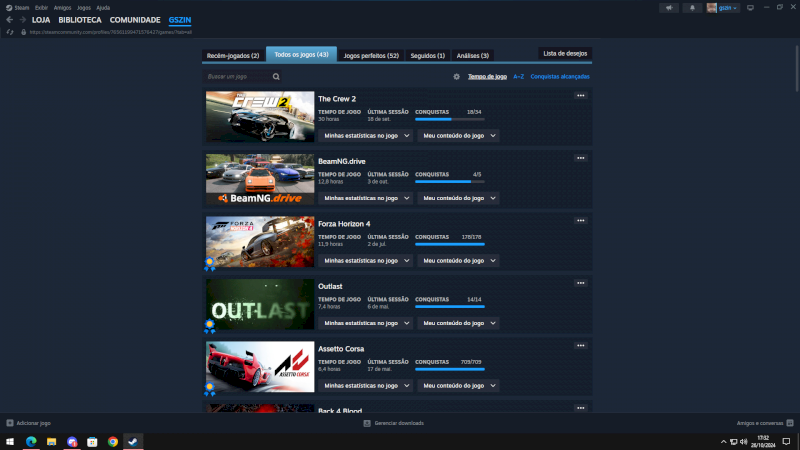Open the BIBLIOTECA menu
Image resolution: width=800 pixels, height=450 pixels.
(x=79, y=19)
